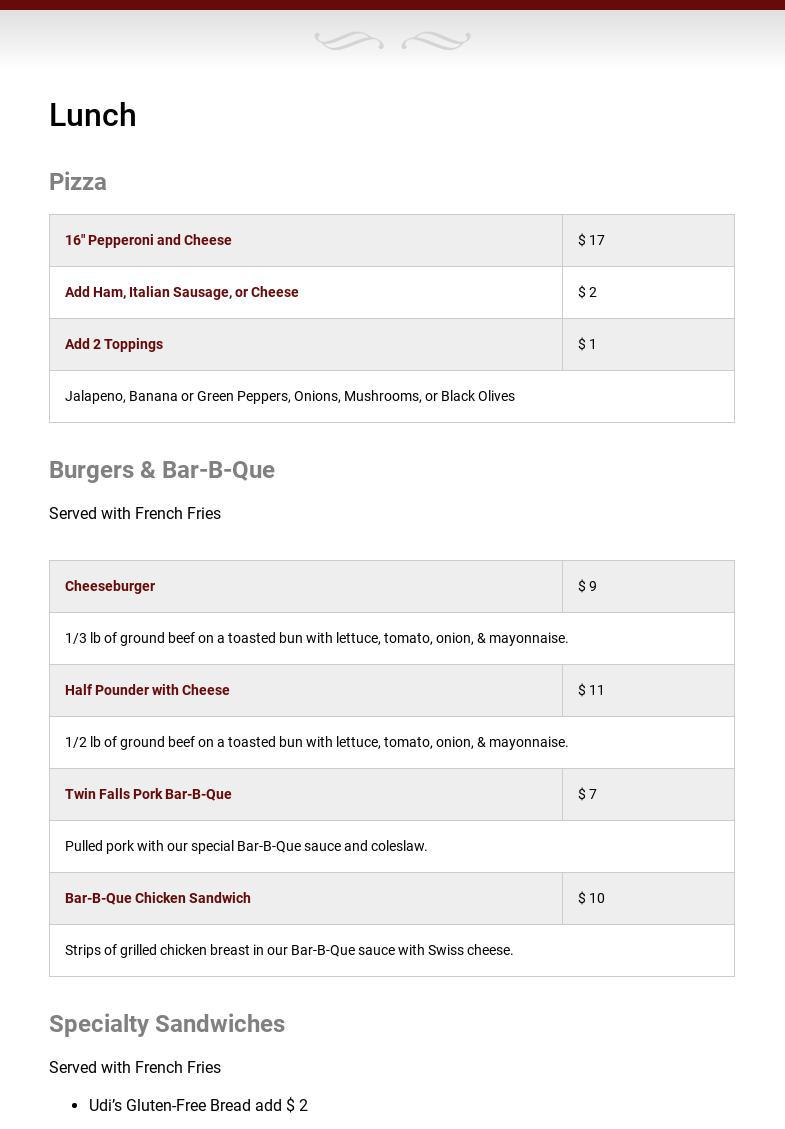785x1129 pixels.
Task: Click the pulled pork description text
Action: click(x=246, y=846)
